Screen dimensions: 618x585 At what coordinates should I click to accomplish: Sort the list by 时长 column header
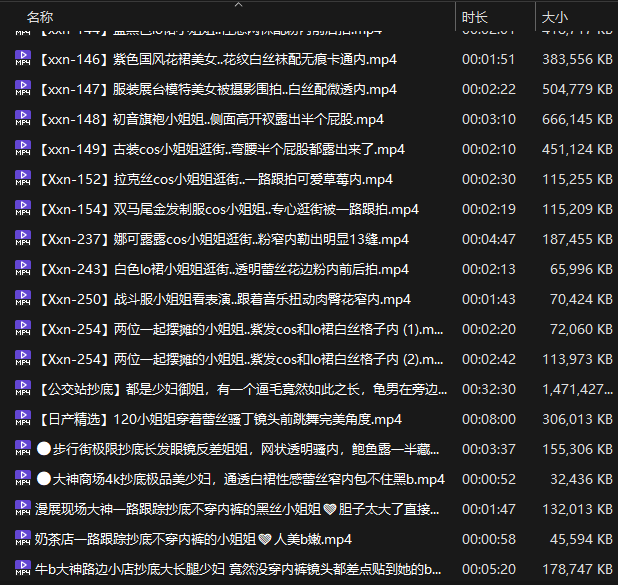[x=474, y=17]
